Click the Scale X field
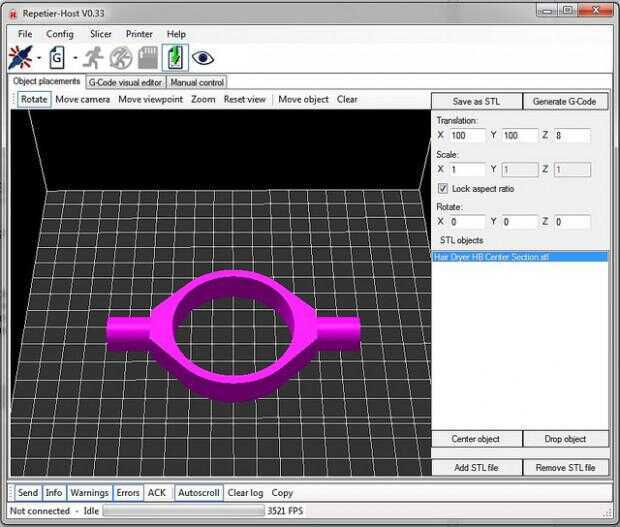 (467, 170)
